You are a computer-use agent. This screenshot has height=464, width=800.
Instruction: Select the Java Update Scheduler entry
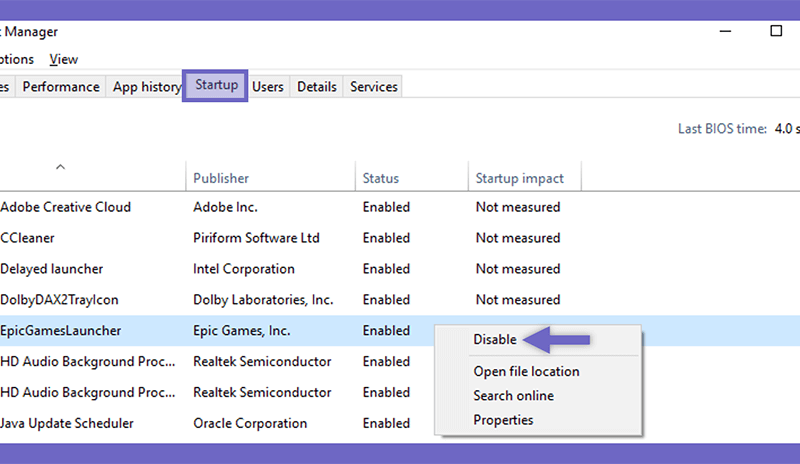tap(400, 423)
